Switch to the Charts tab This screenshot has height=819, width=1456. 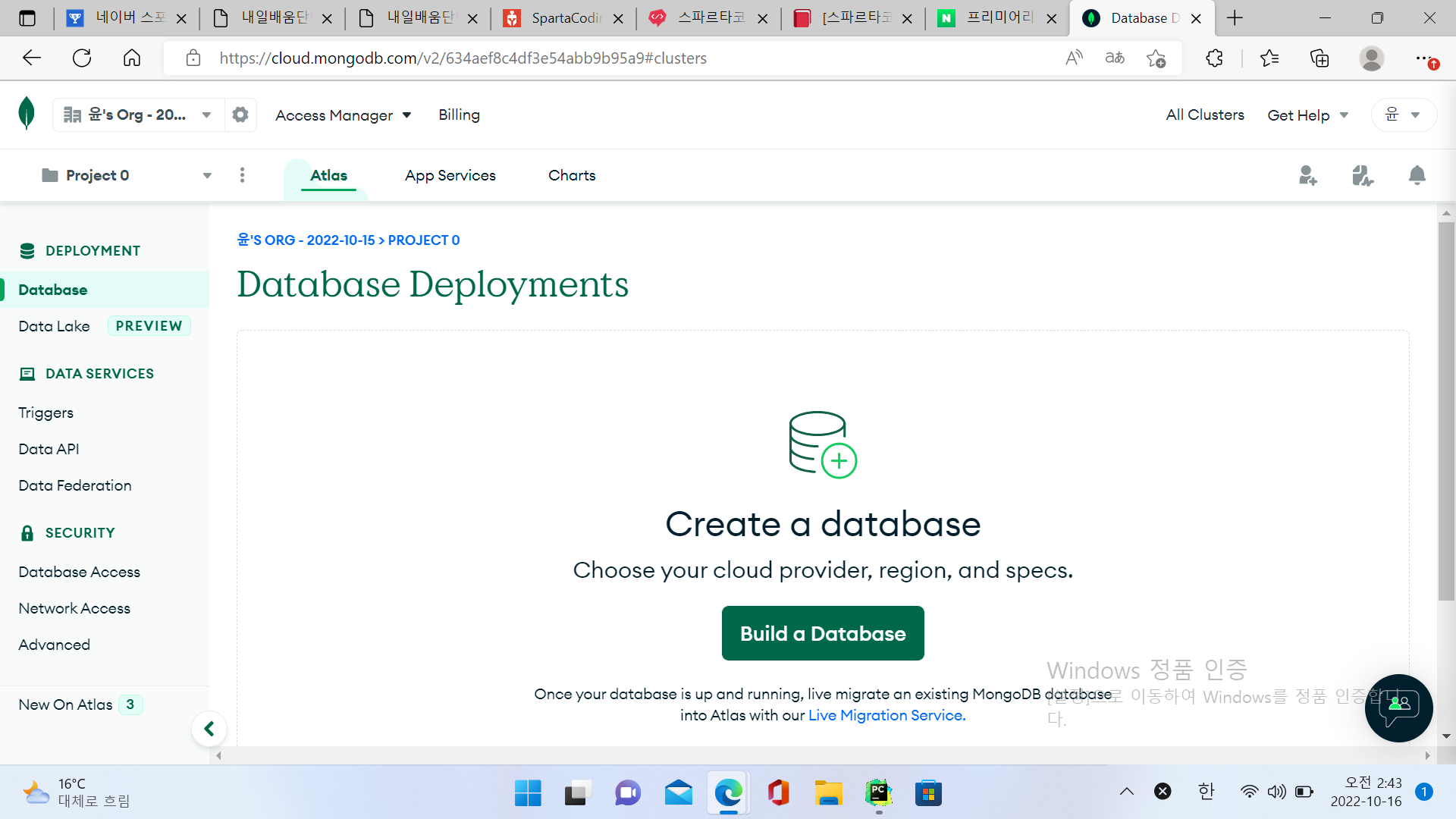click(572, 175)
